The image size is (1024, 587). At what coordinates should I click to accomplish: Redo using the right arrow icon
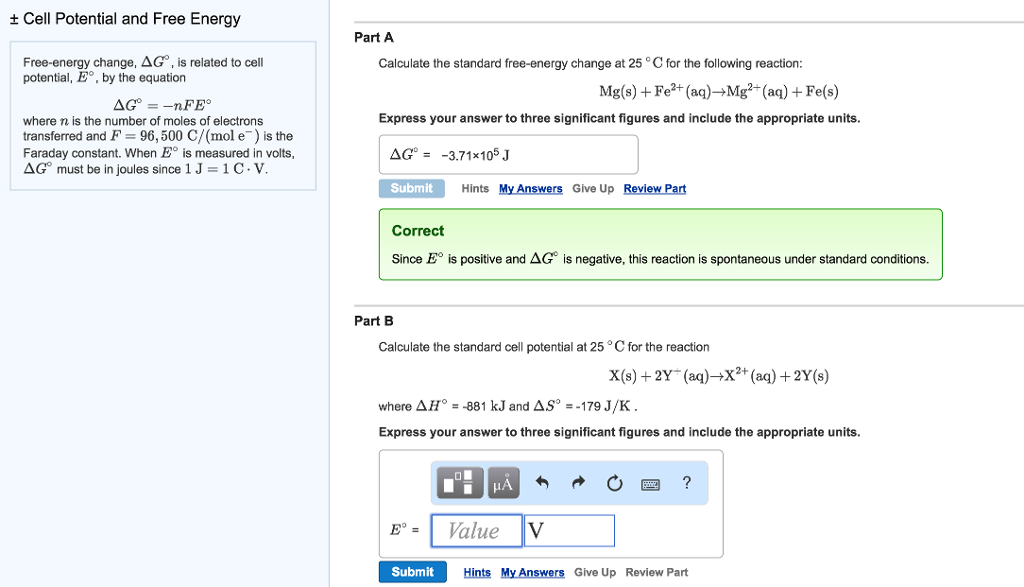click(577, 482)
